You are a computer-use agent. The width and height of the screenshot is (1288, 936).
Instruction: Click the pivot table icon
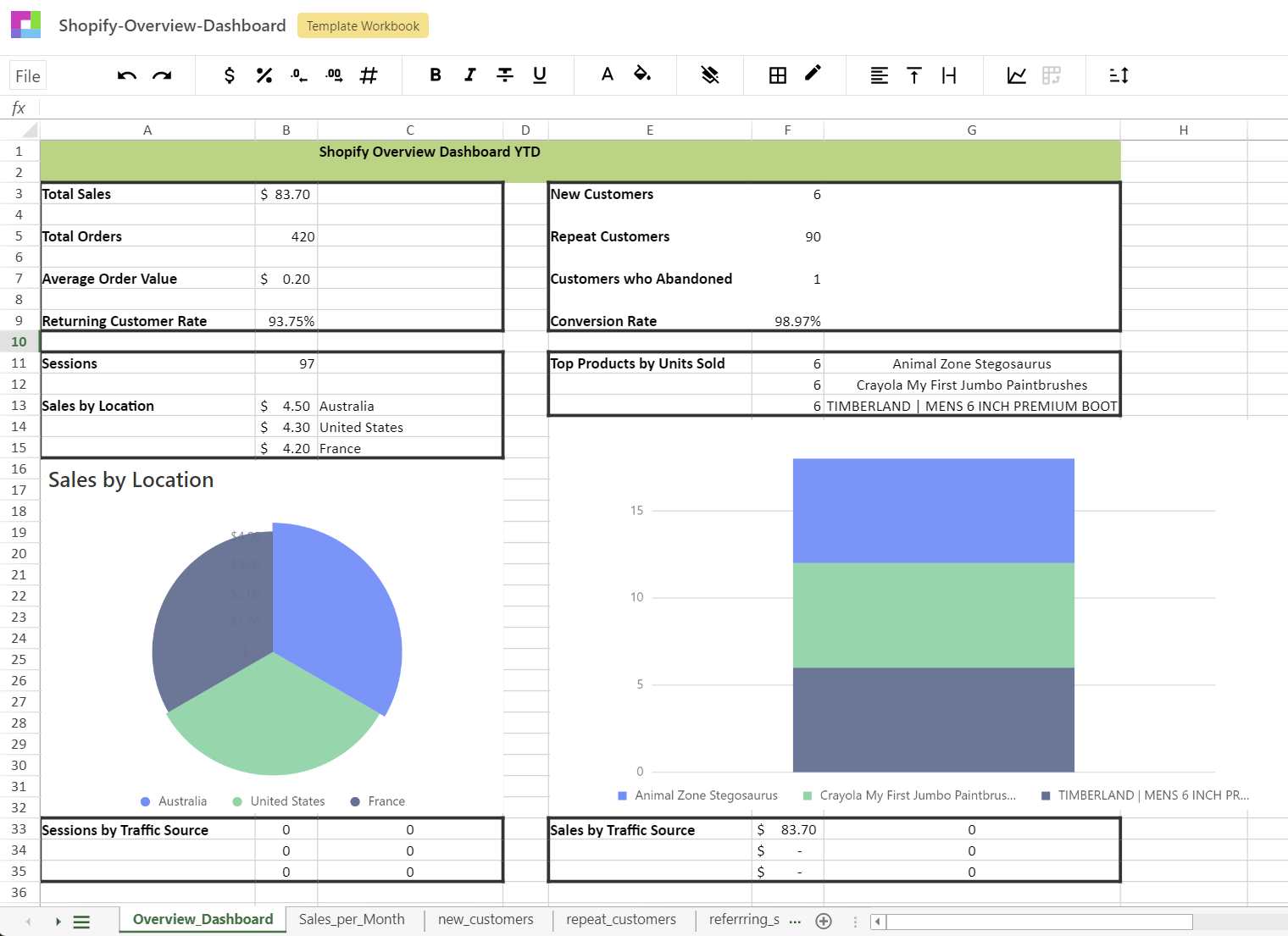[x=1052, y=75]
